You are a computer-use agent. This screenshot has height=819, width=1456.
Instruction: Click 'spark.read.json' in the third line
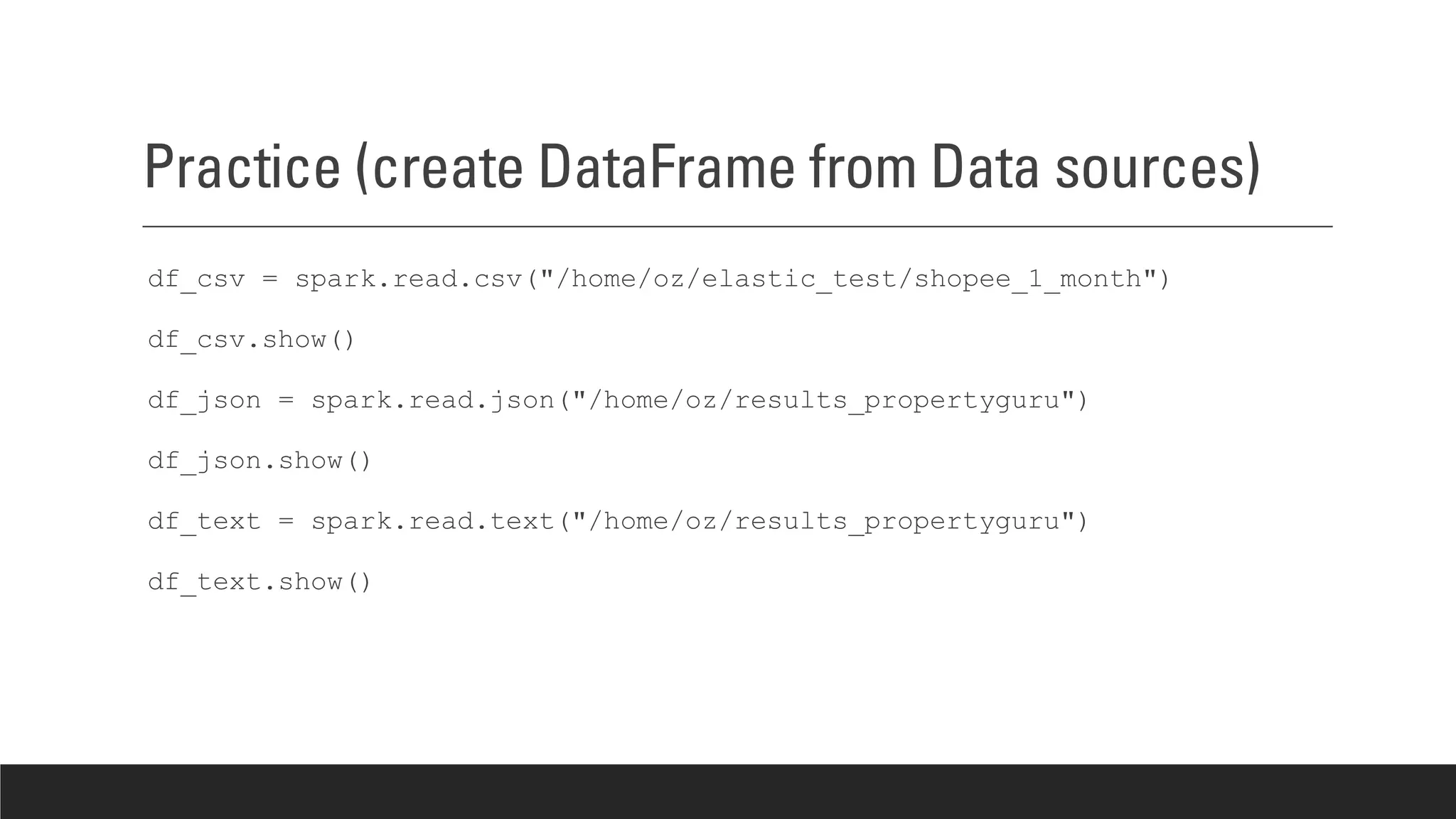433,401
